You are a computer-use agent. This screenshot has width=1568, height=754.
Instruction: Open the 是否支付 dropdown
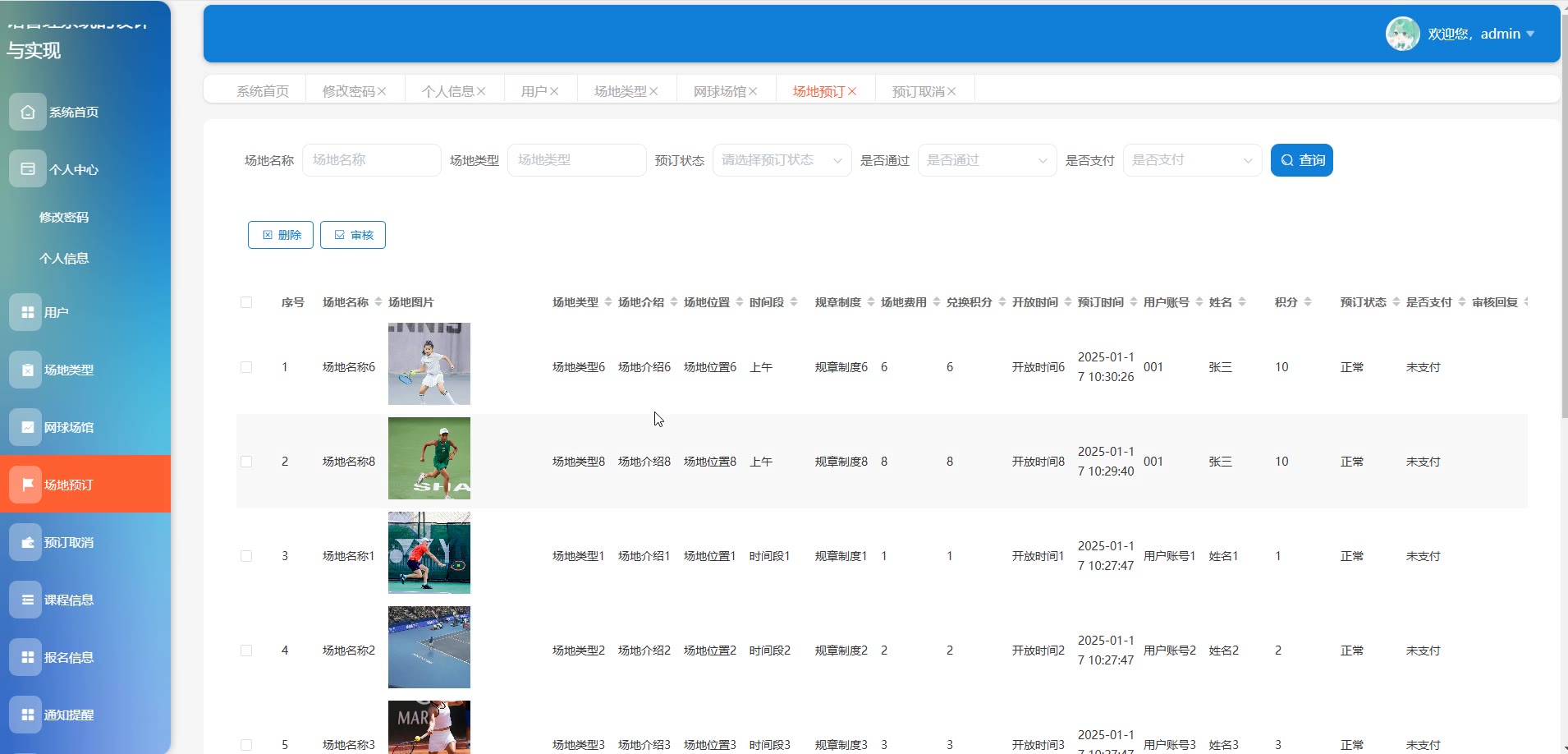[1192, 160]
